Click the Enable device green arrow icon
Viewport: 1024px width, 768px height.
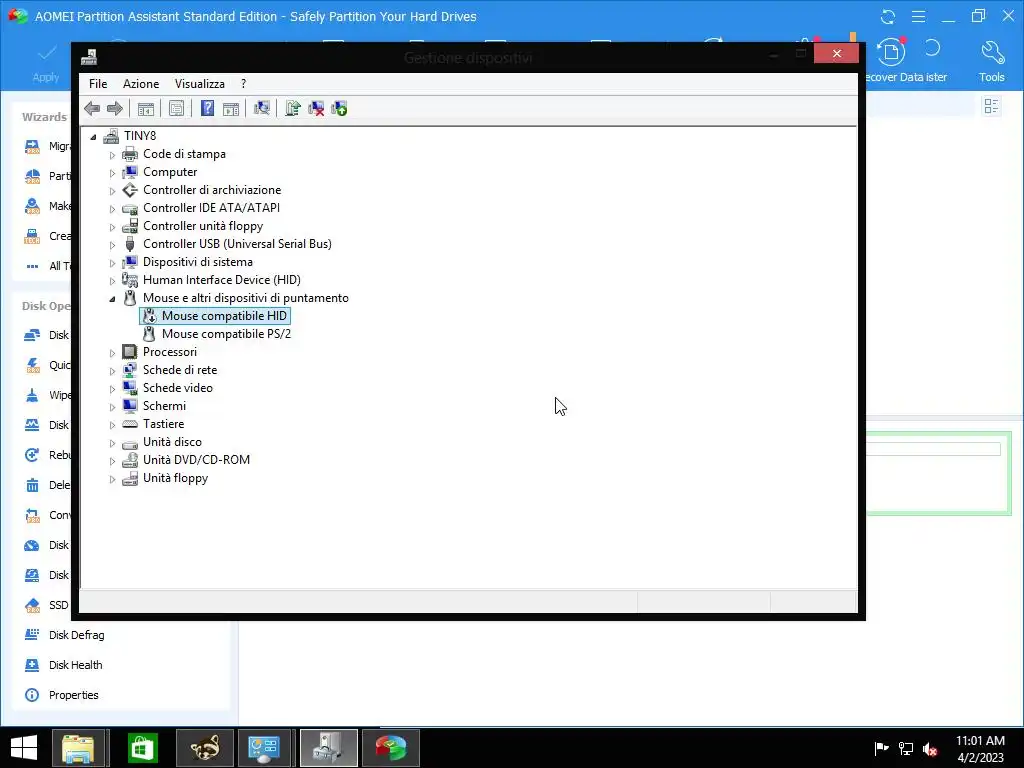(x=340, y=108)
